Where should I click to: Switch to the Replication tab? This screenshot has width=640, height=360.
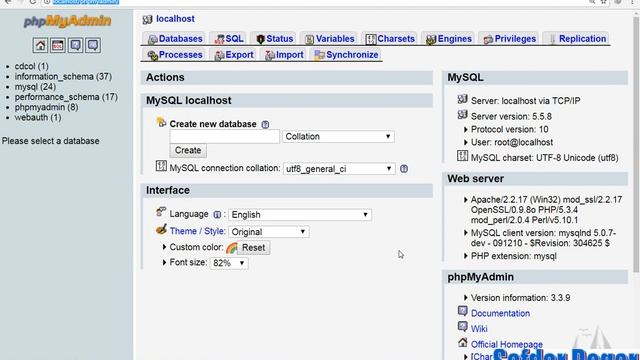[576, 39]
